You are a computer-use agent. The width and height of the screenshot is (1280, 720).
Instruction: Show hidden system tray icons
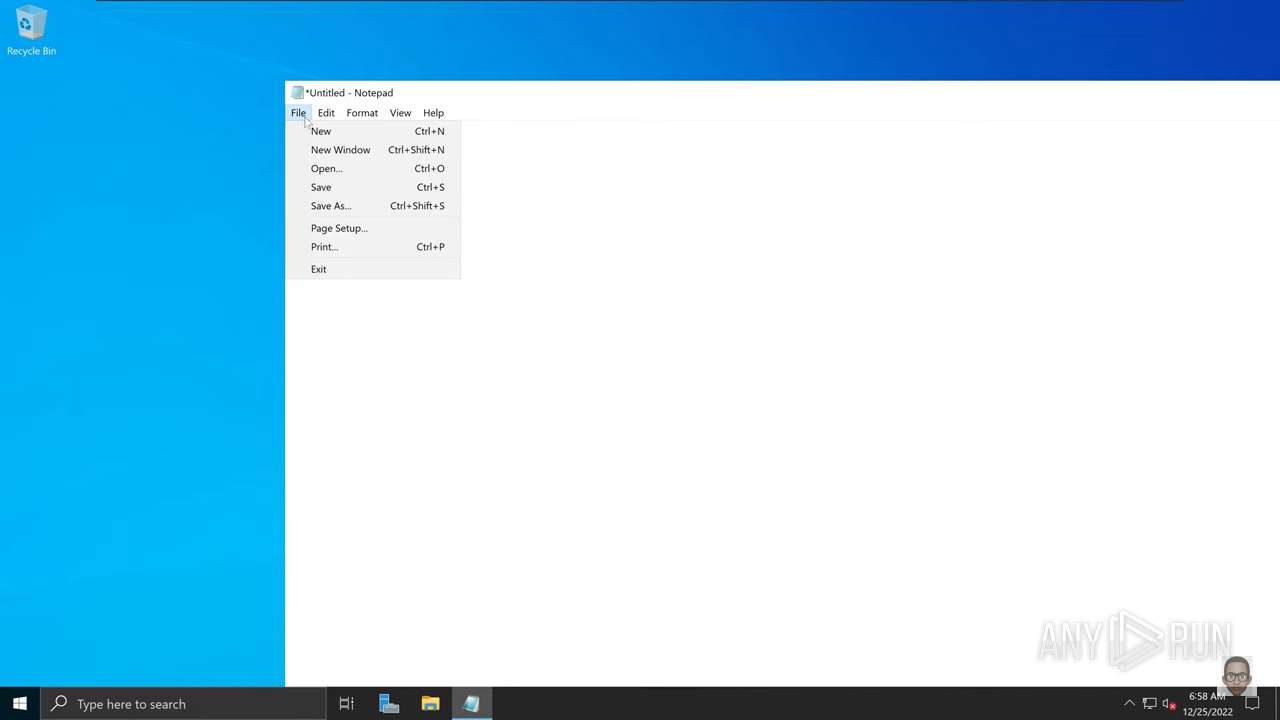(x=1129, y=704)
